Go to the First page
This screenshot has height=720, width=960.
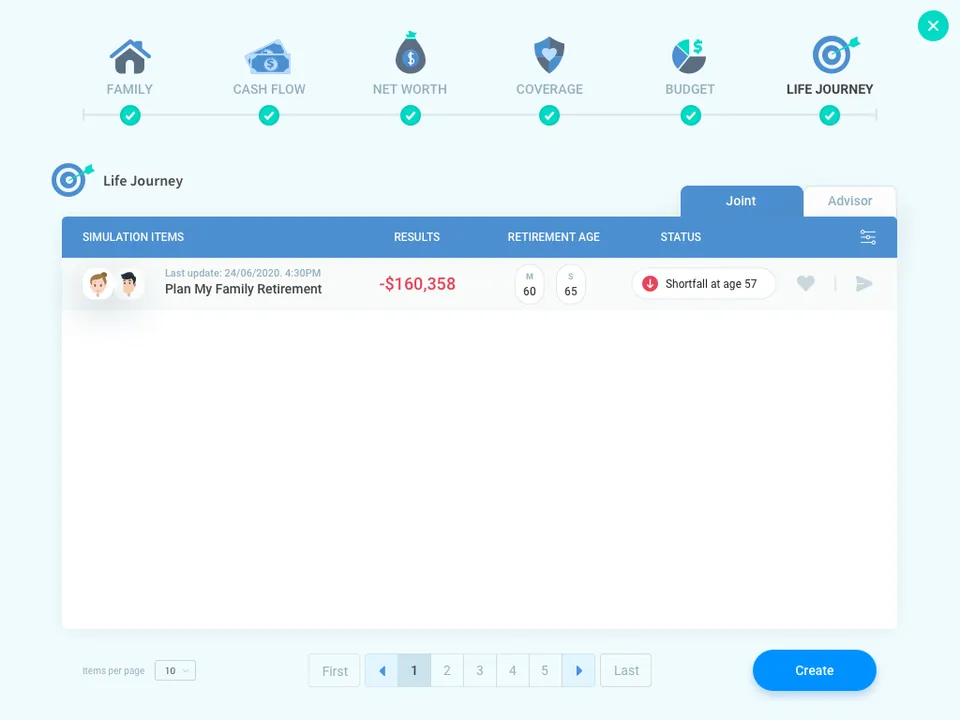tap(334, 670)
